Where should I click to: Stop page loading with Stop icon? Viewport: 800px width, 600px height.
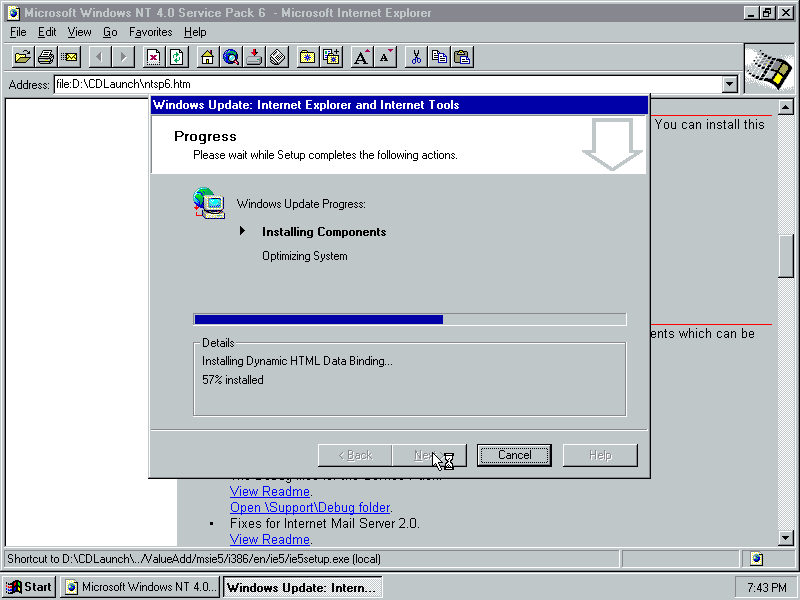click(x=153, y=57)
